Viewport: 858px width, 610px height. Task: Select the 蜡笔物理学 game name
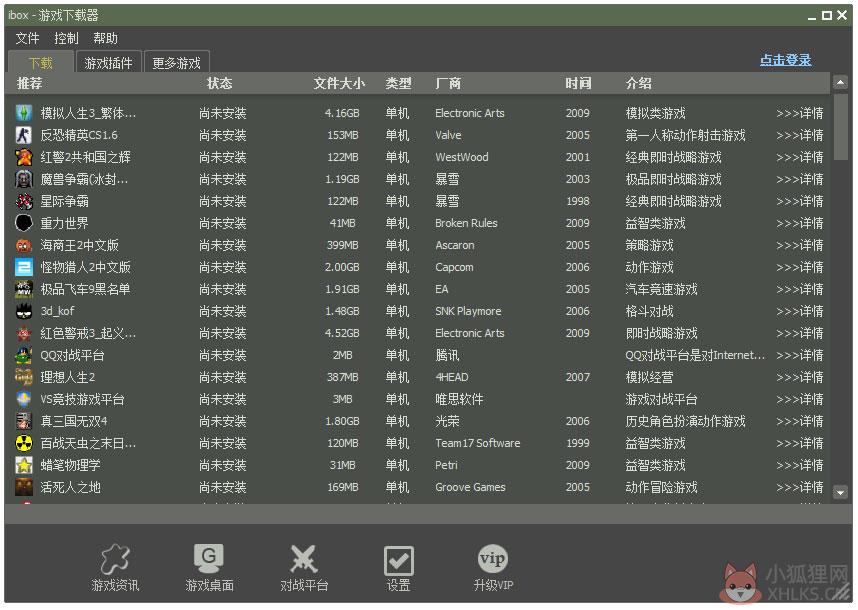[70, 465]
